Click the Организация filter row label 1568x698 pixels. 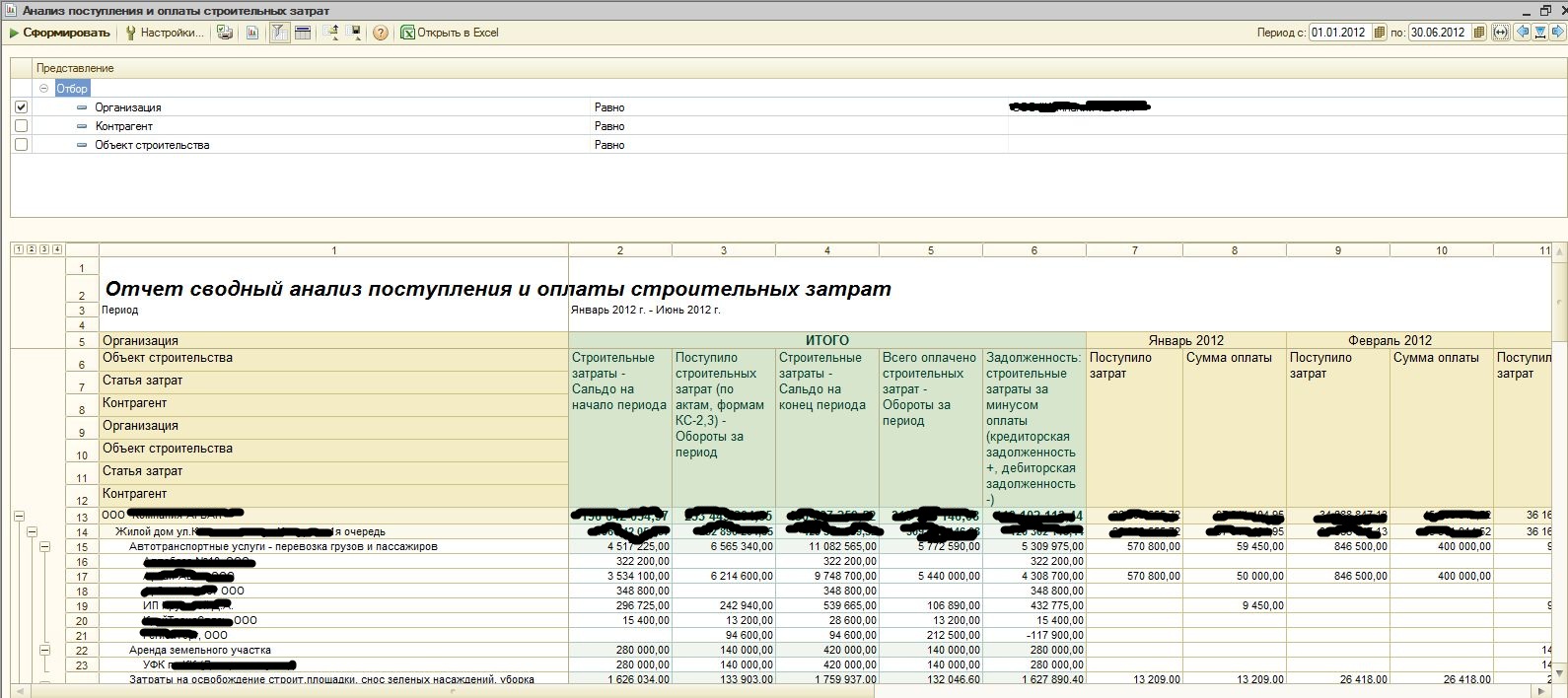(x=128, y=107)
